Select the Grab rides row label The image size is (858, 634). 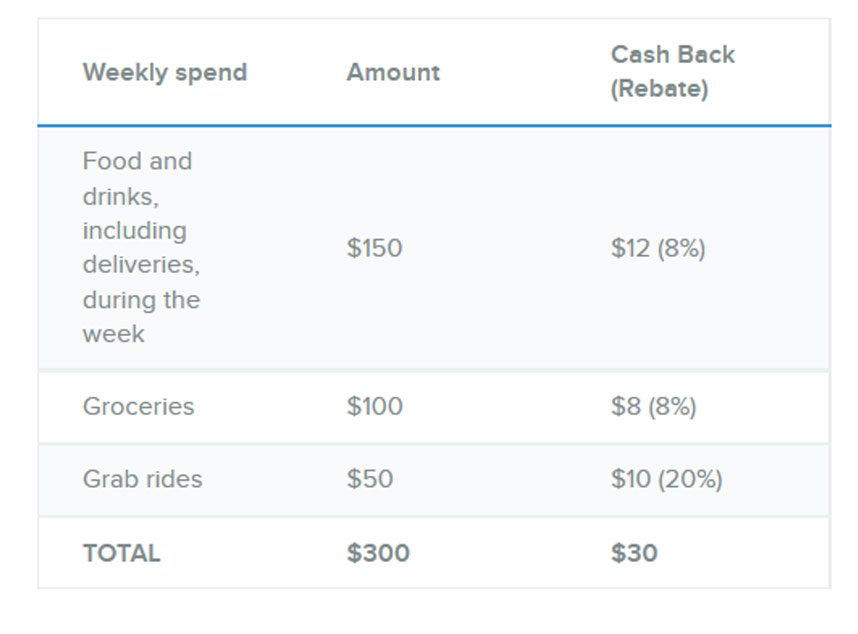142,479
